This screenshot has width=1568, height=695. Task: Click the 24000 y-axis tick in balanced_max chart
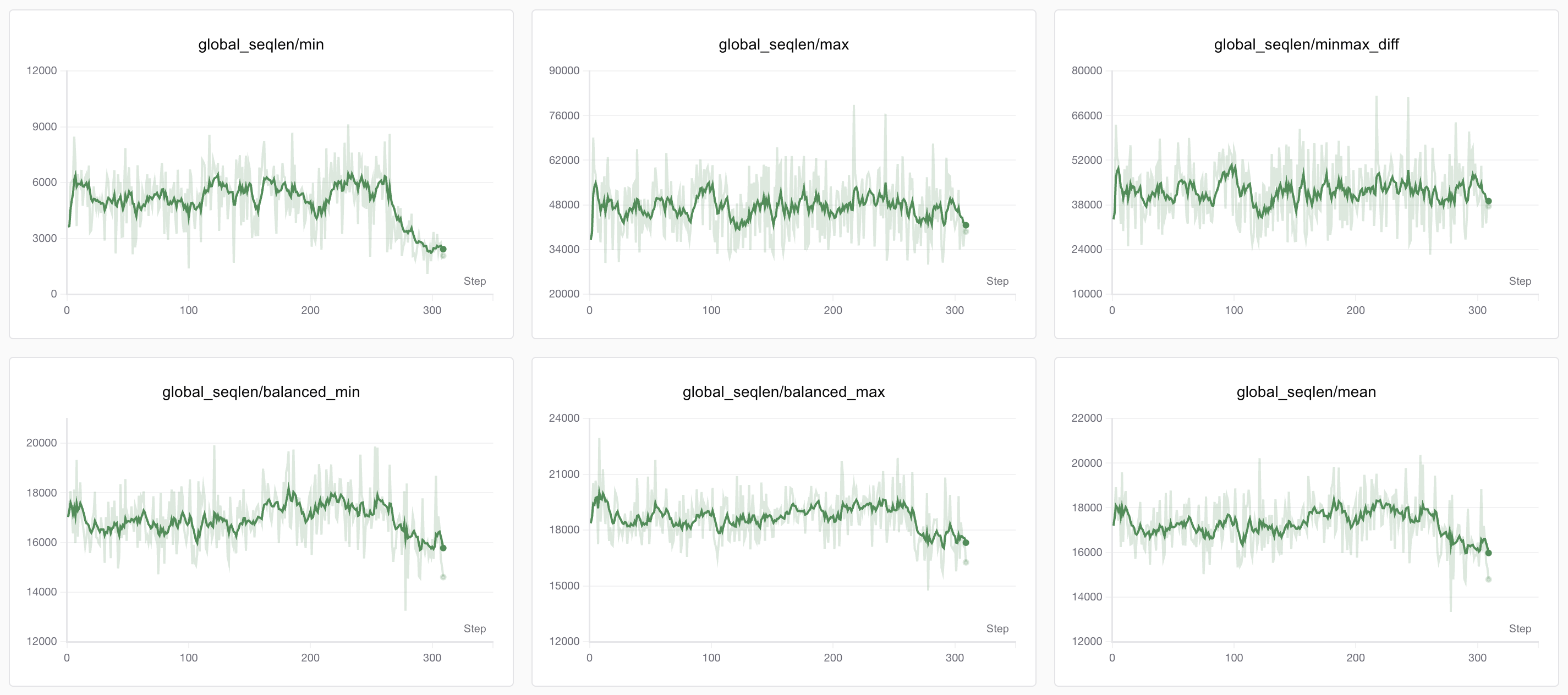563,418
